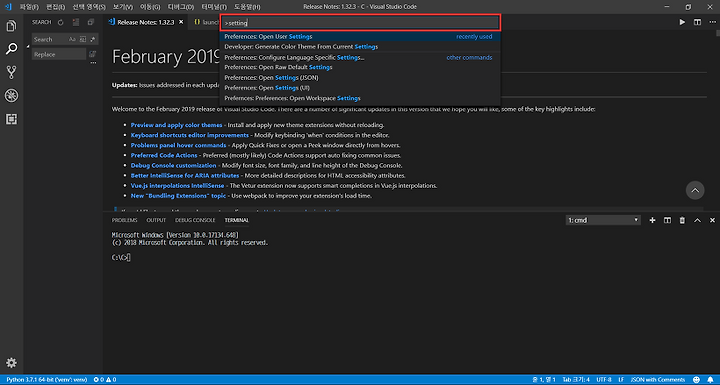720x385 pixels.
Task: Open the 이동(G) menu
Action: (150, 7)
